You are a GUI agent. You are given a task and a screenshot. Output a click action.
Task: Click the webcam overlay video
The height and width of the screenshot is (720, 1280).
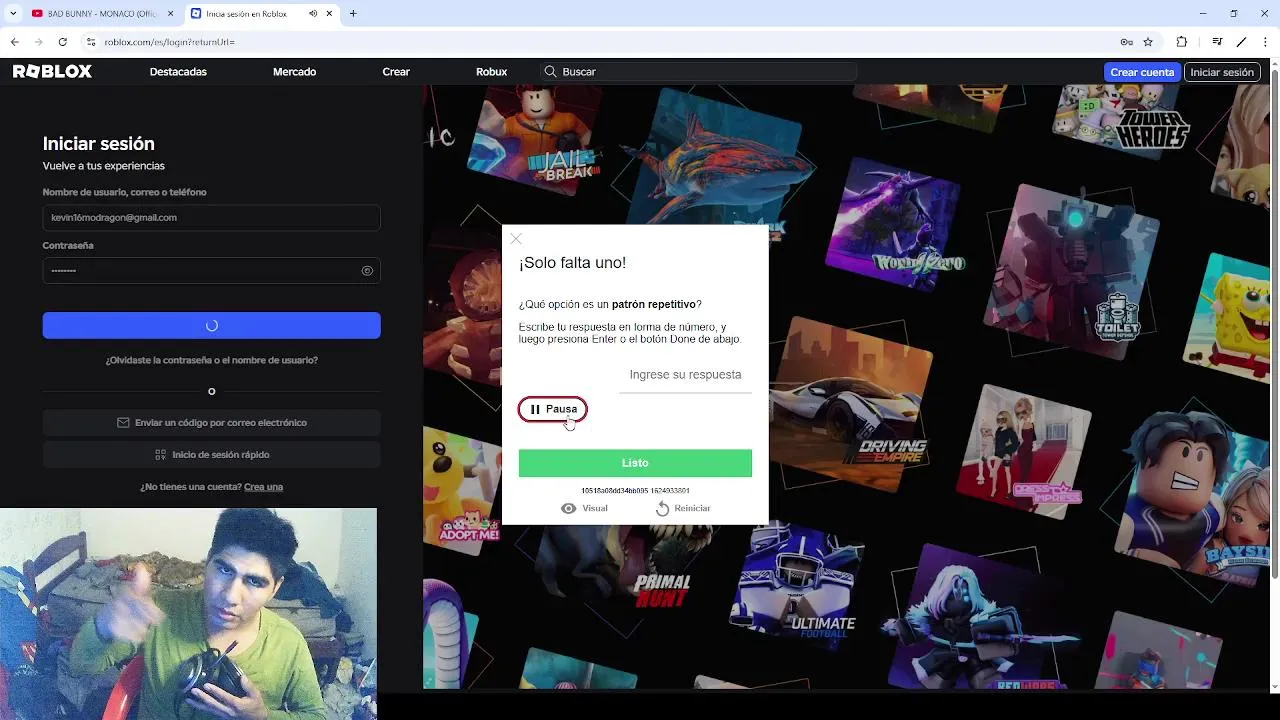[188, 614]
